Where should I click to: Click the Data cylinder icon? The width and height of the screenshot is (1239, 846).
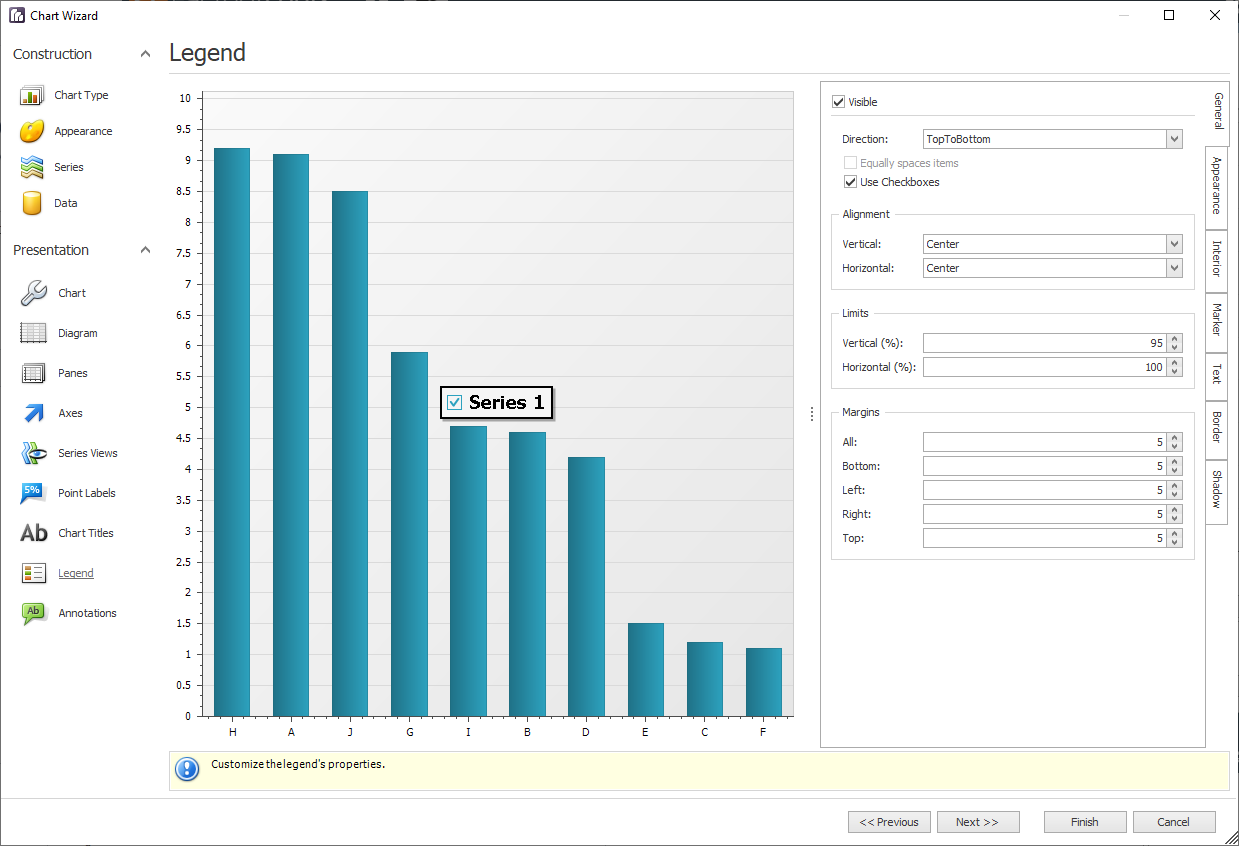click(x=32, y=203)
